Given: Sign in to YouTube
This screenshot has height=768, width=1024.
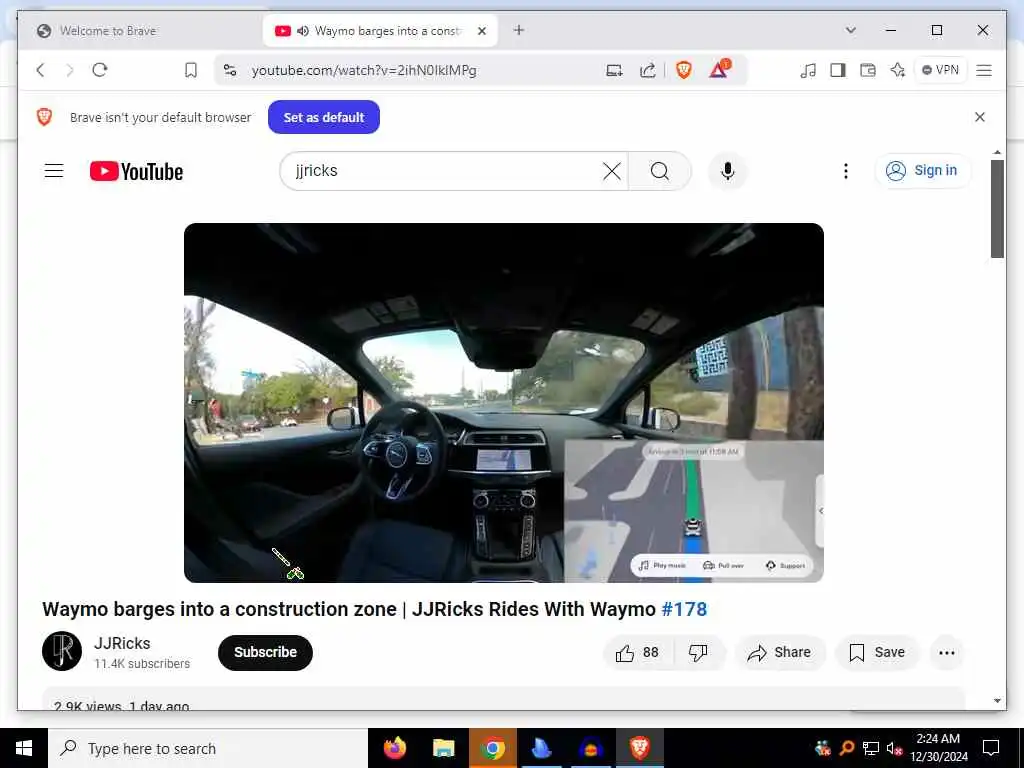Looking at the screenshot, I should 922,170.
